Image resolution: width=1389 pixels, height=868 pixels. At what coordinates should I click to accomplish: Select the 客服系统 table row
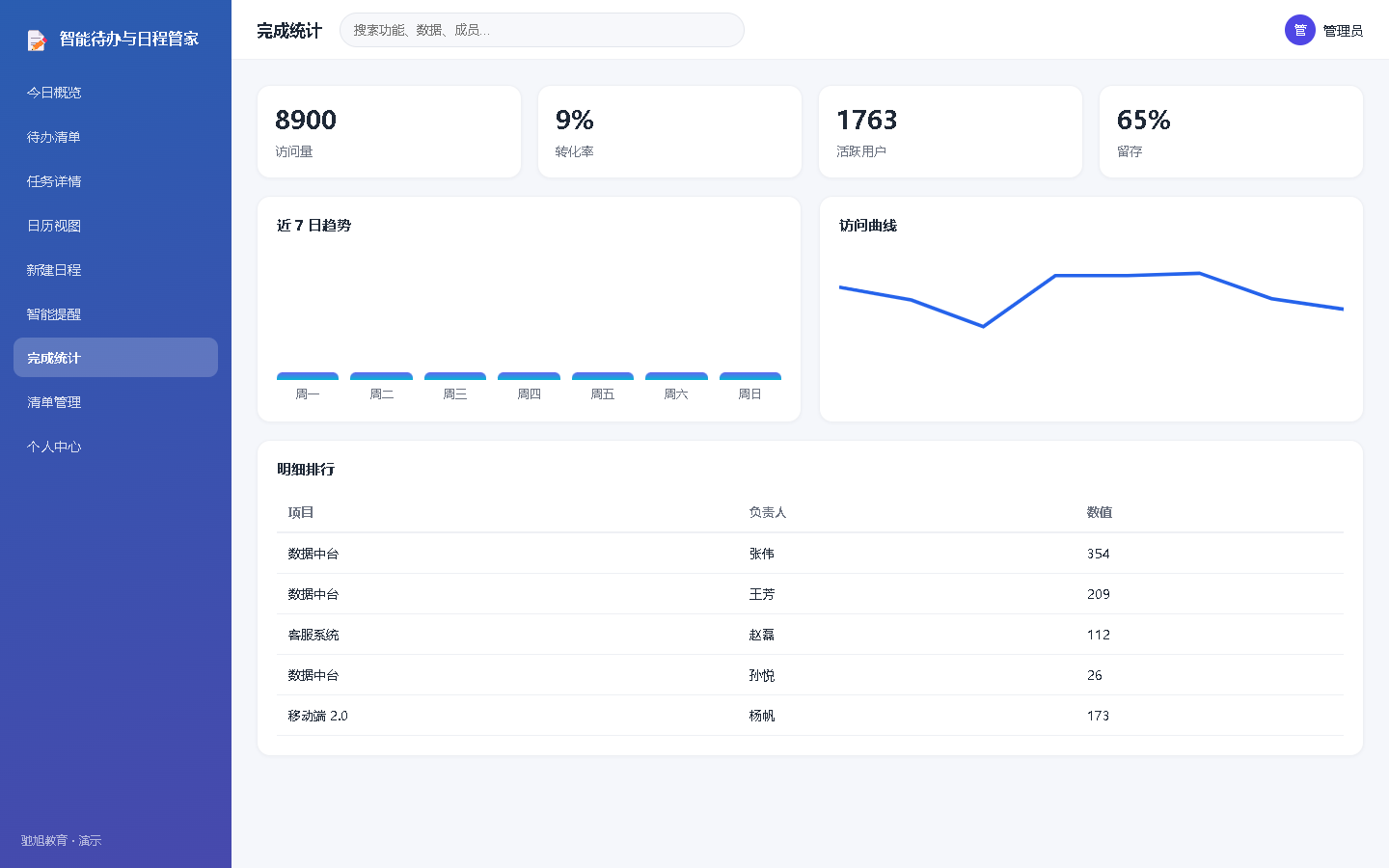[810, 635]
